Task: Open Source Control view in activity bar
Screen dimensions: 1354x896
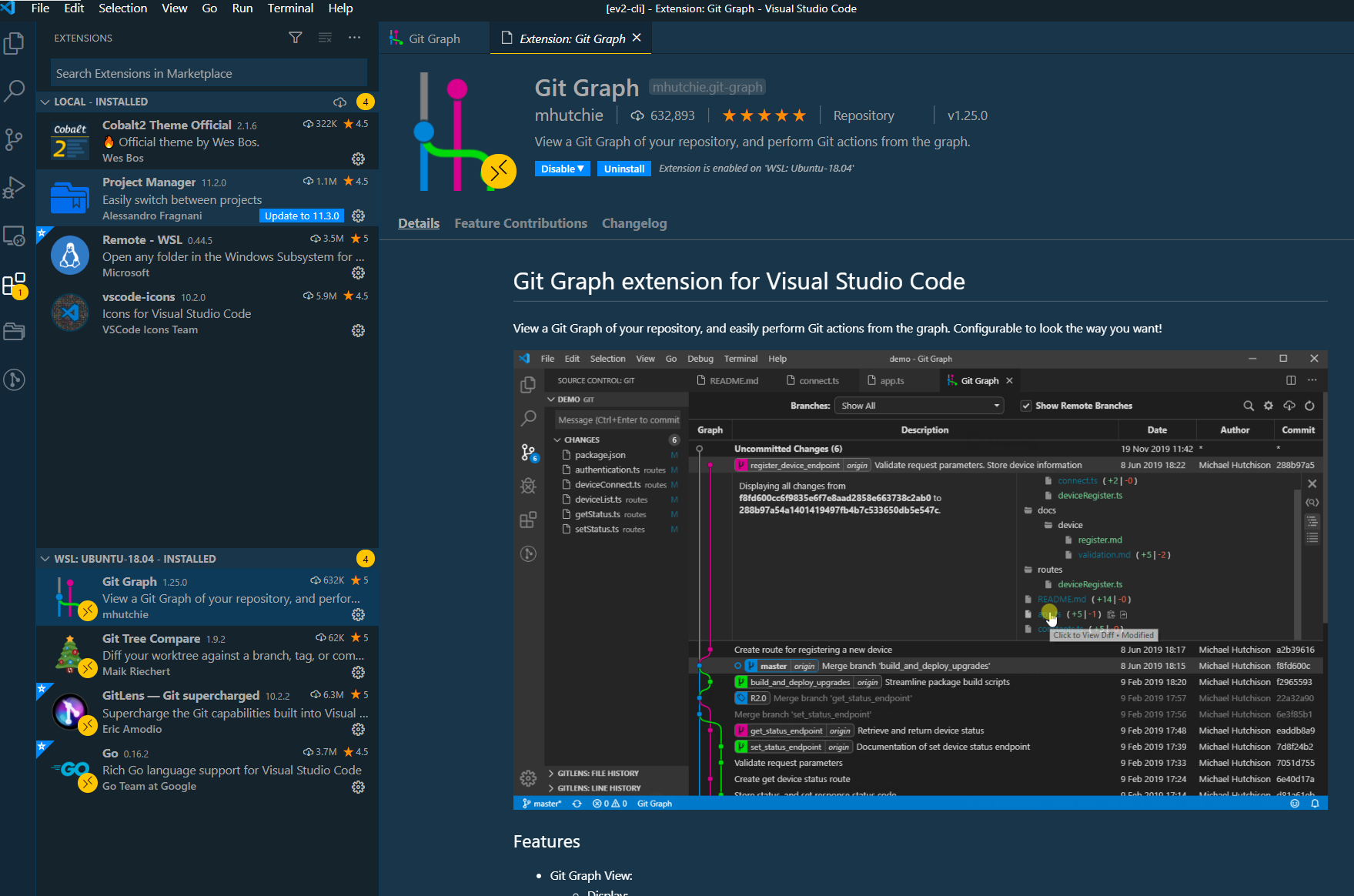Action: click(15, 139)
